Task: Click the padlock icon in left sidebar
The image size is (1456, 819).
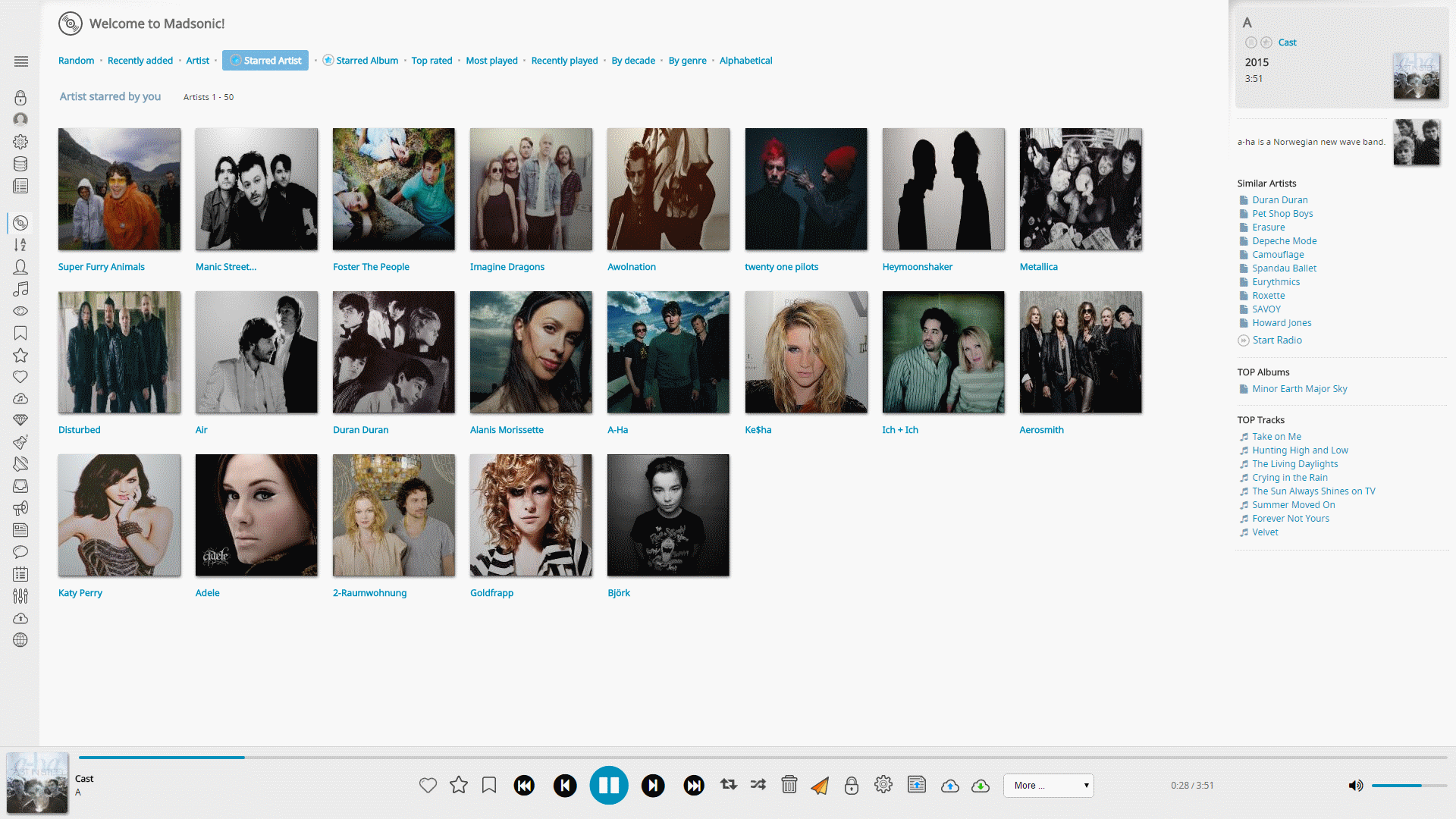Action: point(20,98)
